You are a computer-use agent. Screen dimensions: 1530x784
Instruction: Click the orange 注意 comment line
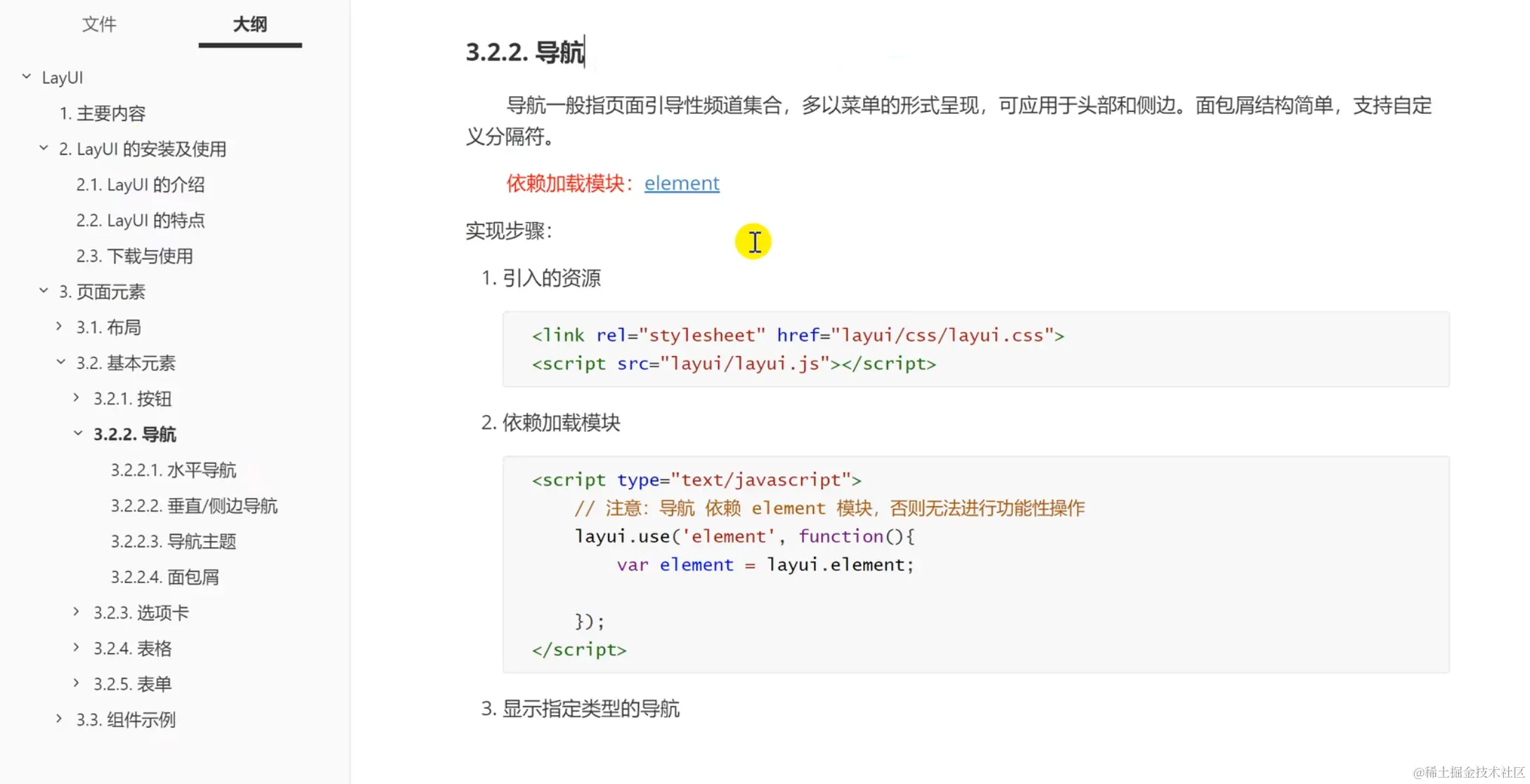(829, 508)
